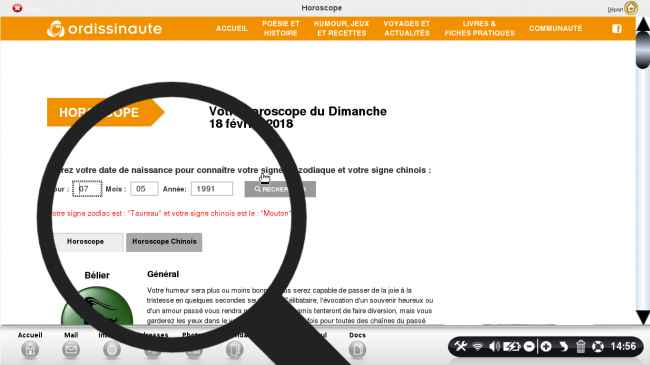The width and height of the screenshot is (650, 365).
Task: Click the Général heading
Action: [163, 274]
